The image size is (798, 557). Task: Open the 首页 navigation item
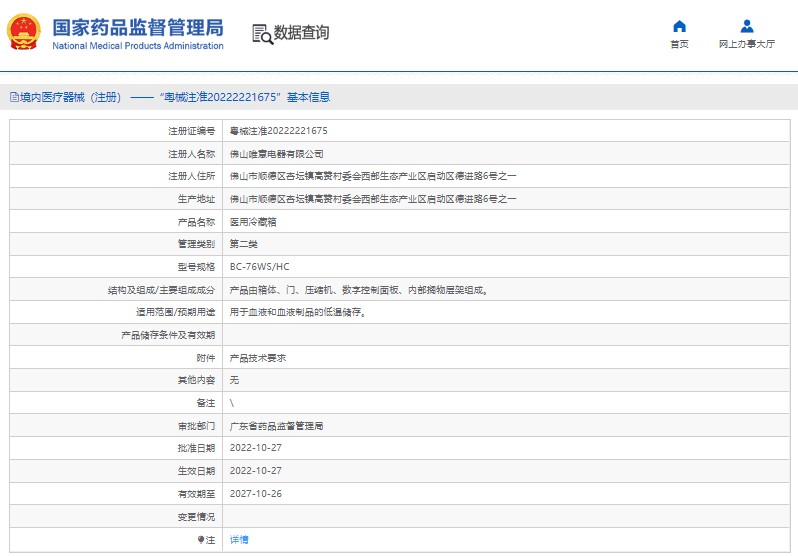point(679,45)
